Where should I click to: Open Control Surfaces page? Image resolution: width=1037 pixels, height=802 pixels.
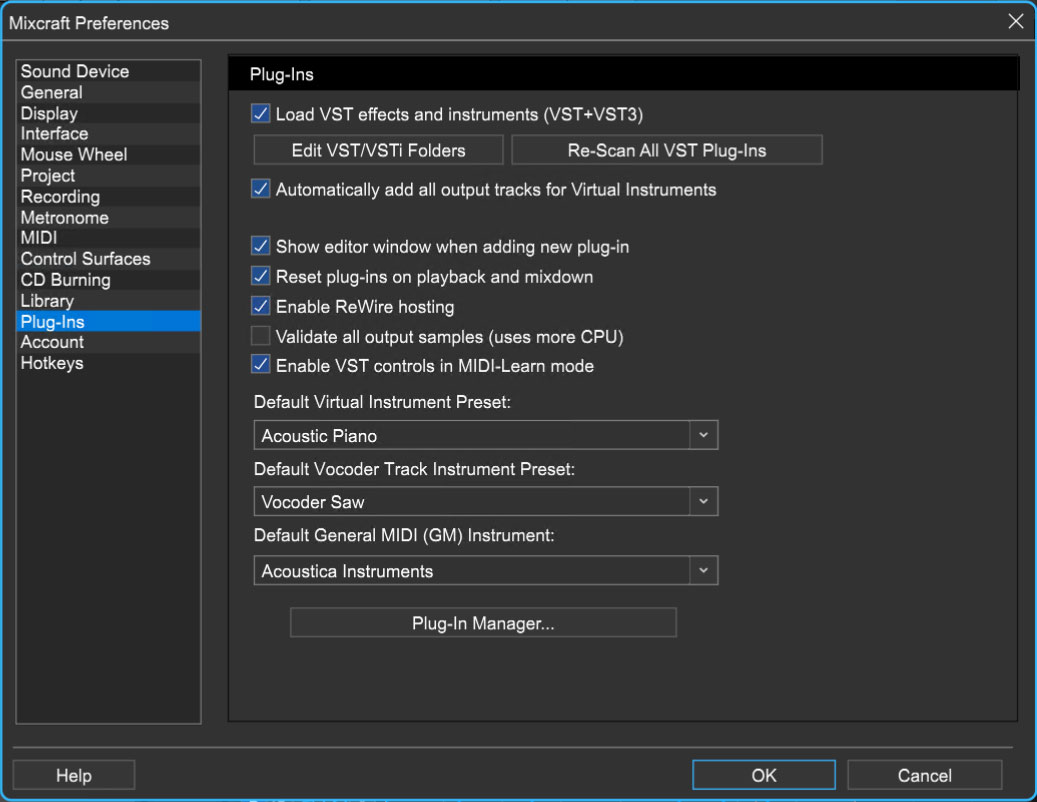click(108, 259)
